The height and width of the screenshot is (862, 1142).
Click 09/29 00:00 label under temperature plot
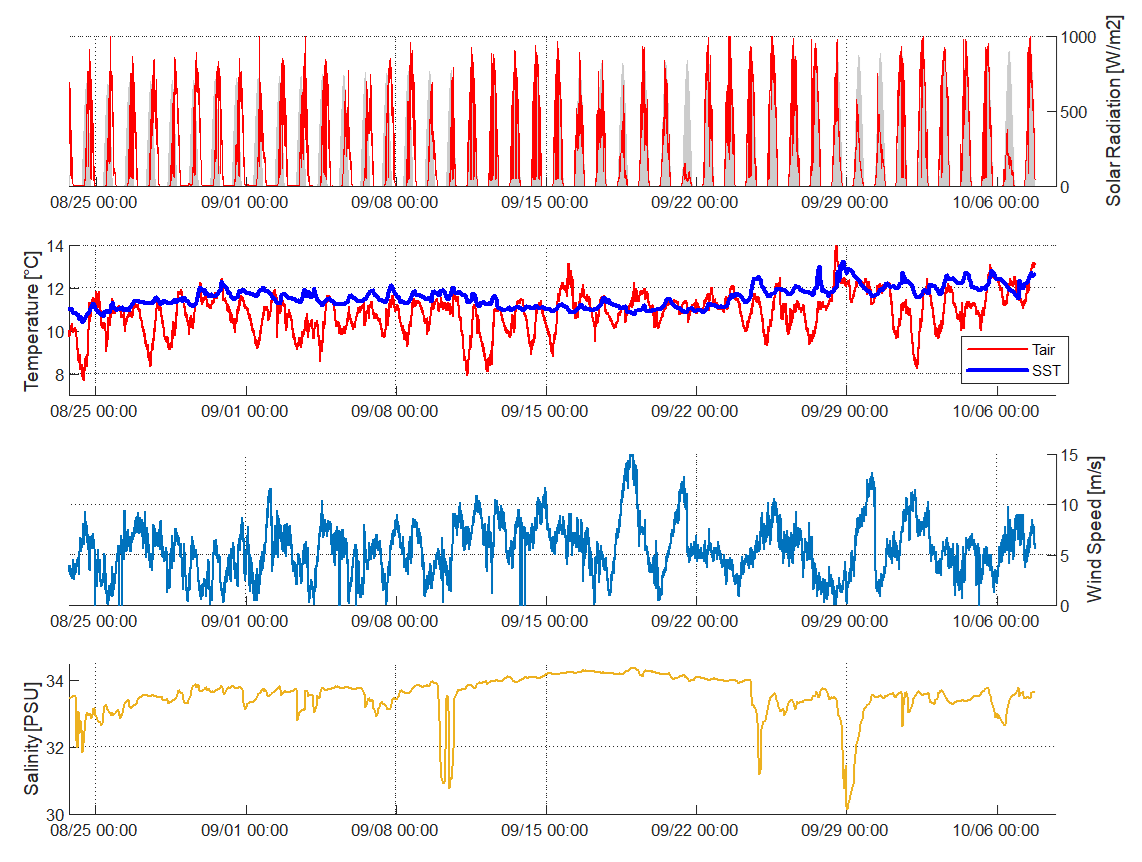click(846, 411)
